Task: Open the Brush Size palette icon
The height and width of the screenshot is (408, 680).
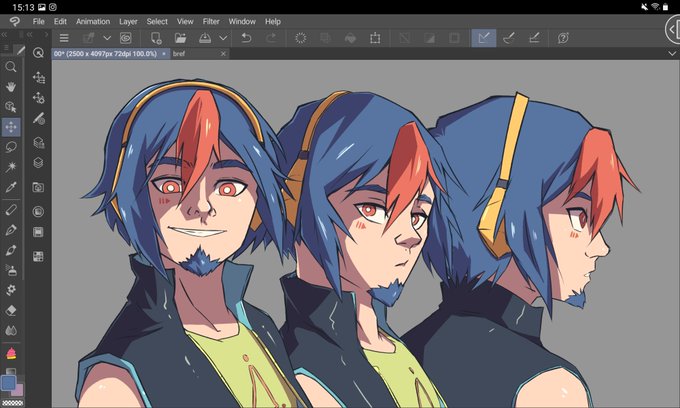Action: [x=38, y=118]
